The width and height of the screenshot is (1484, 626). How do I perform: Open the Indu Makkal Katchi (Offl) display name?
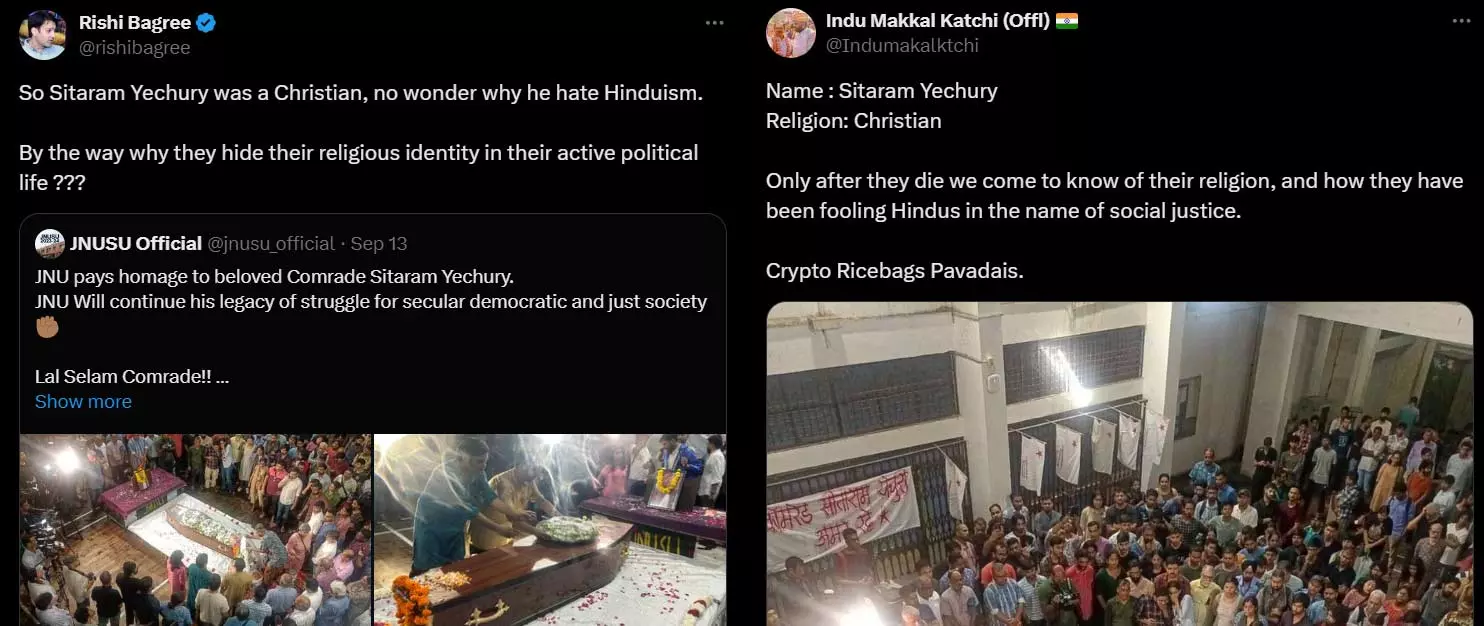(x=937, y=21)
